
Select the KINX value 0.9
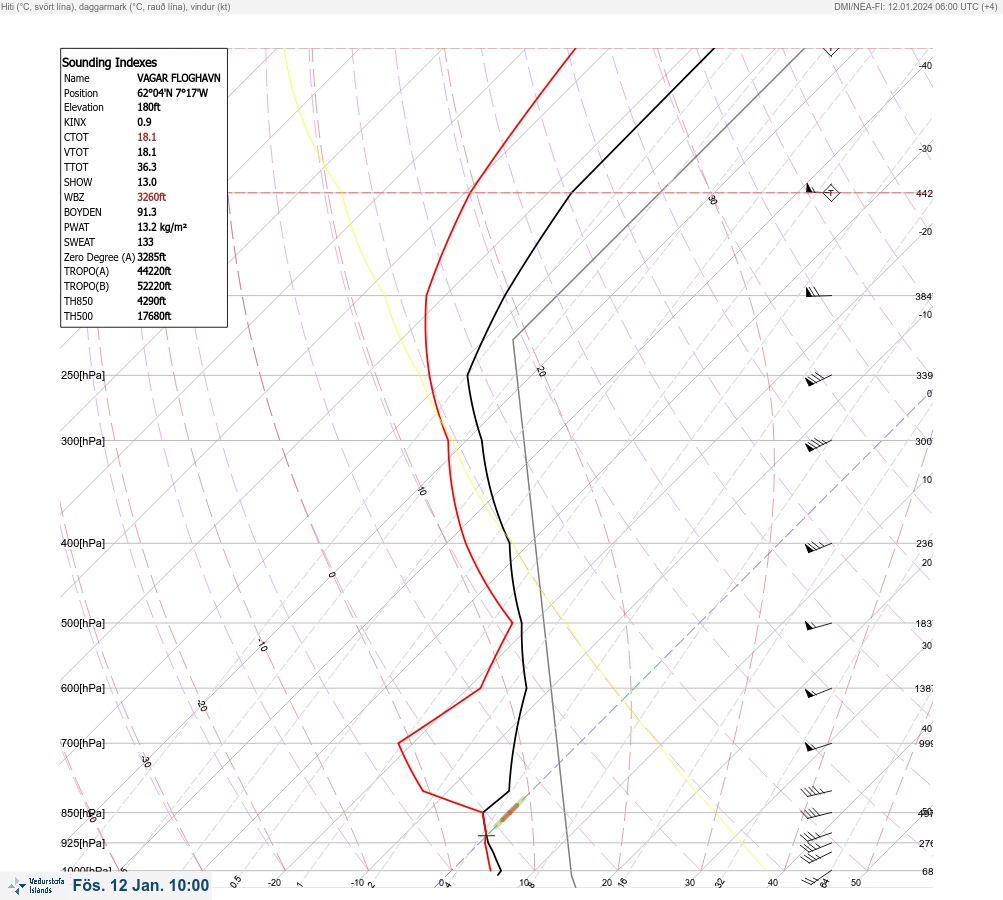click(x=144, y=122)
